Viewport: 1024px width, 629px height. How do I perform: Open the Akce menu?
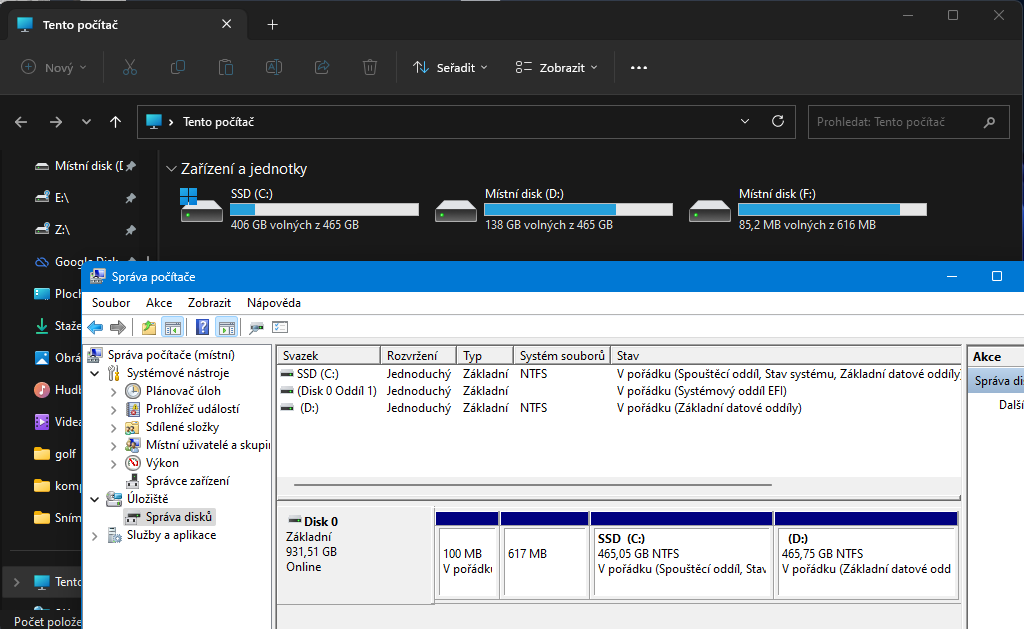tap(159, 302)
